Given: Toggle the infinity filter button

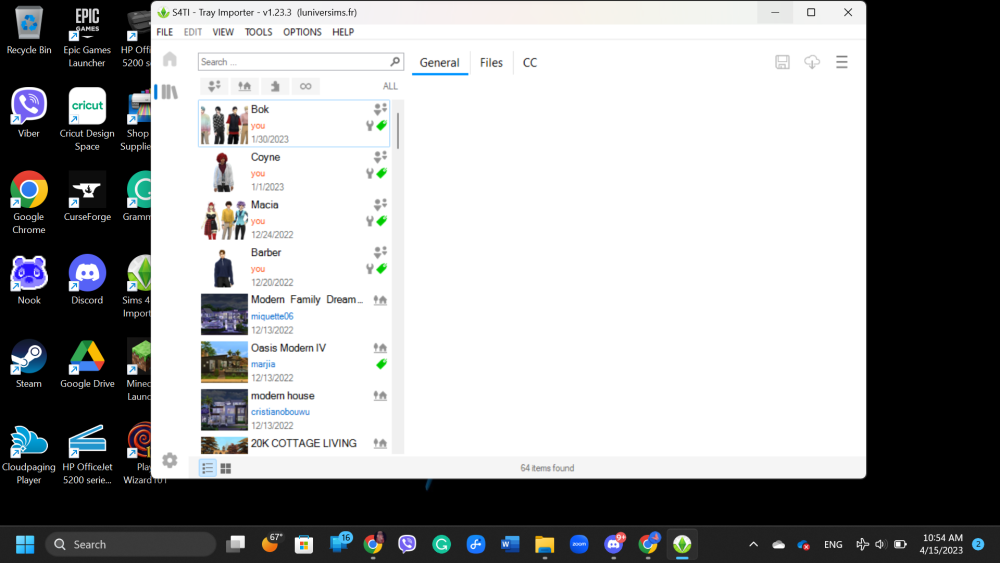Looking at the screenshot, I should coord(305,86).
